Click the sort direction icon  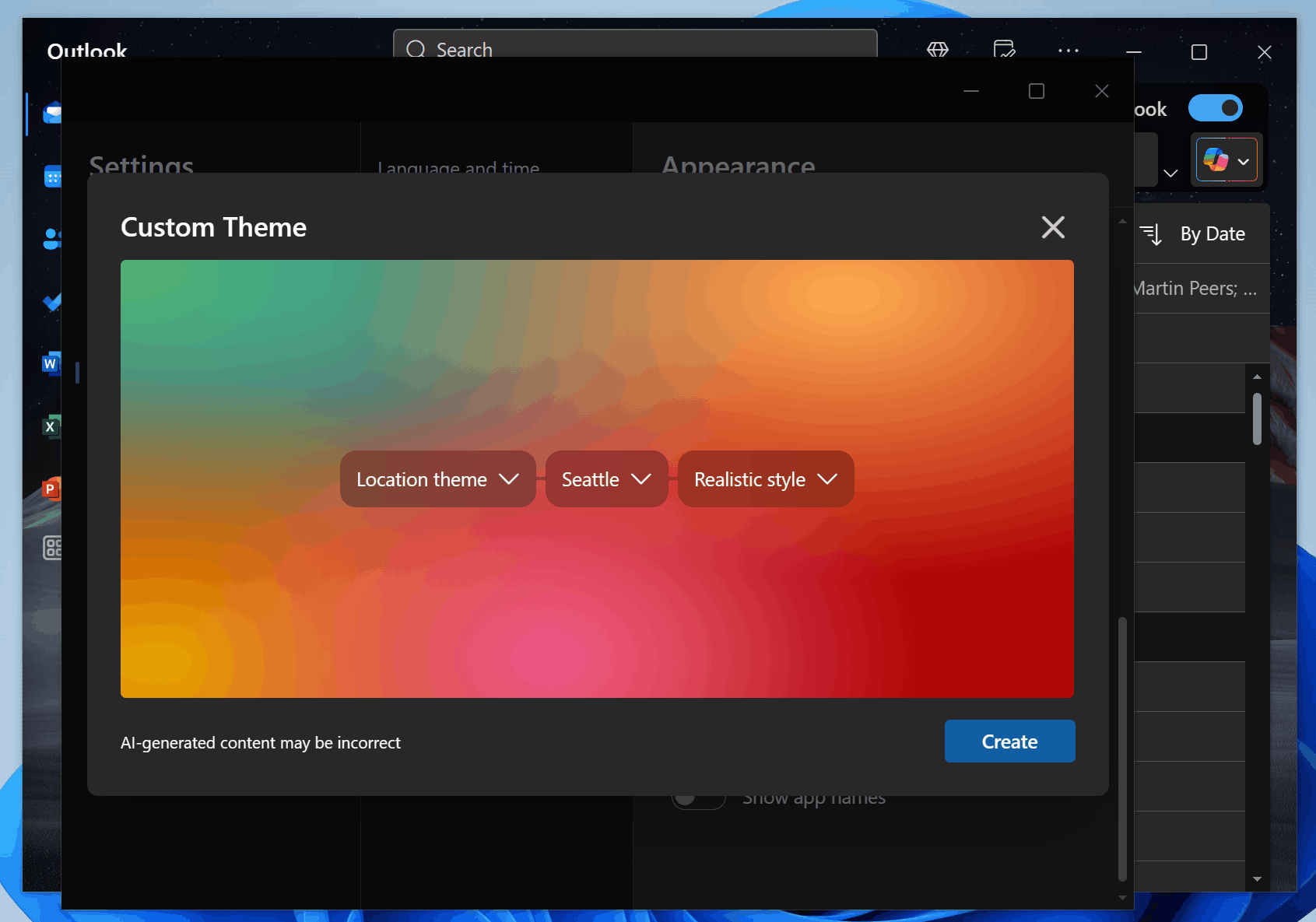tap(1152, 234)
